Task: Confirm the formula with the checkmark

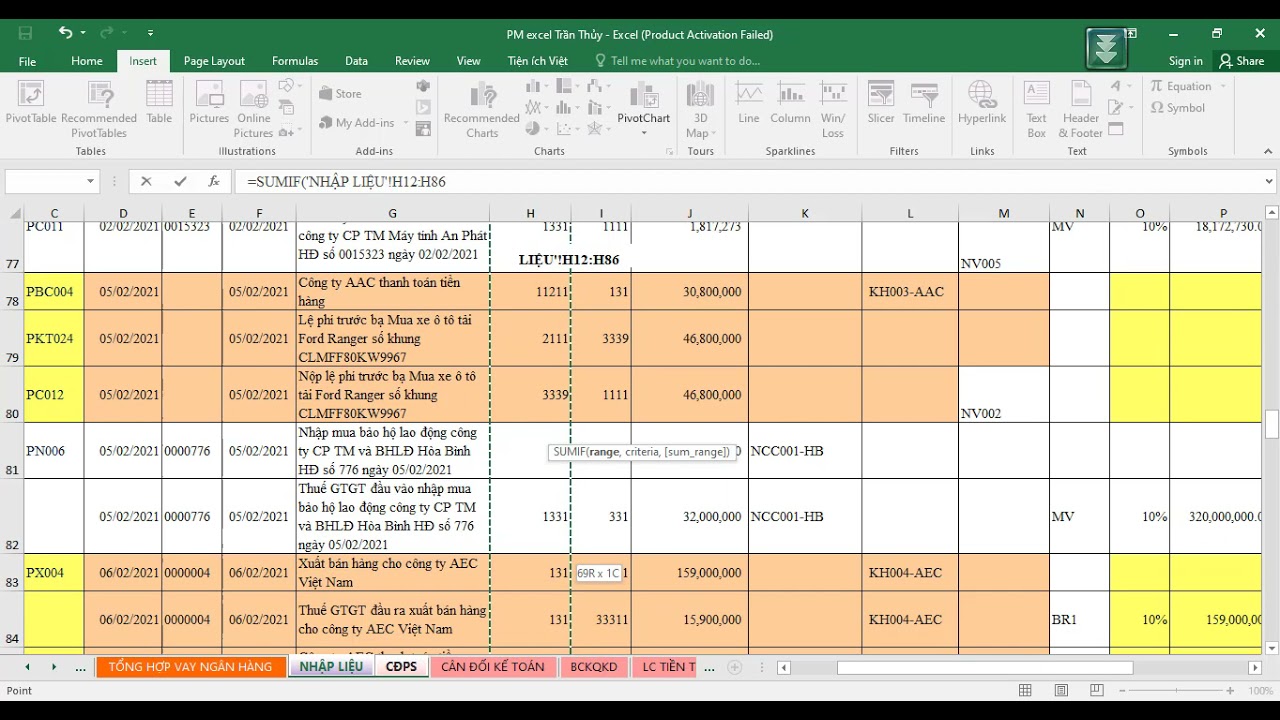Action: 180,181
